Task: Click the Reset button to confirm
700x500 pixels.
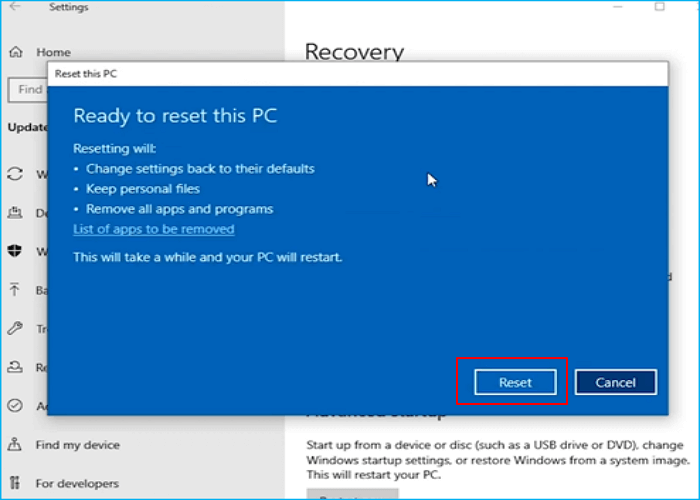Action: [x=516, y=382]
